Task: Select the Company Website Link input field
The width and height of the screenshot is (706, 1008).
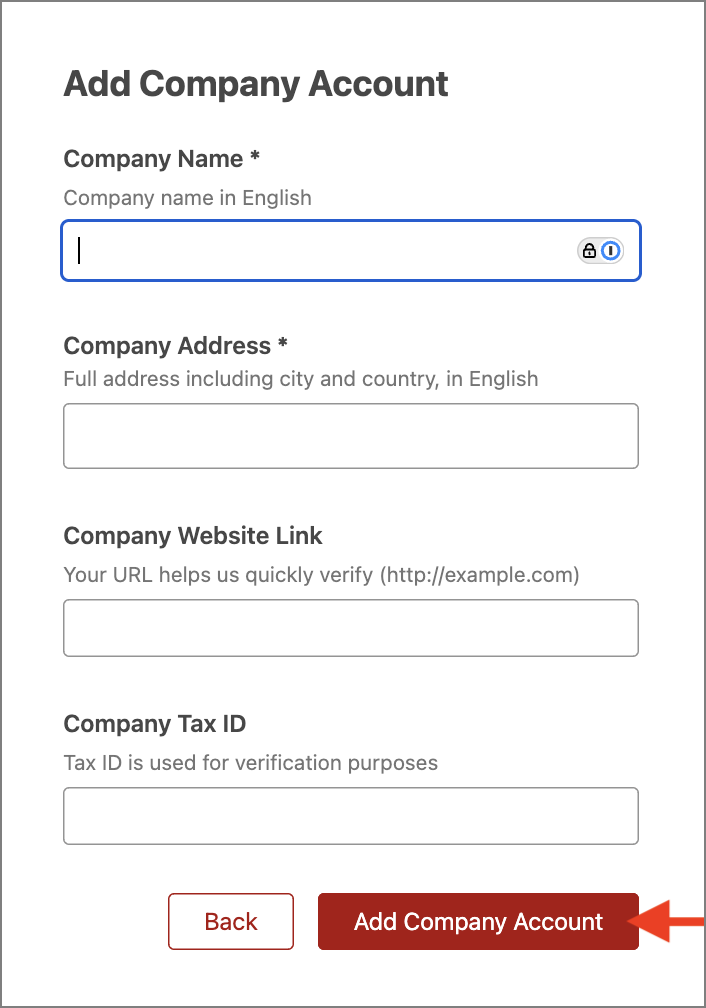Action: tap(351, 628)
